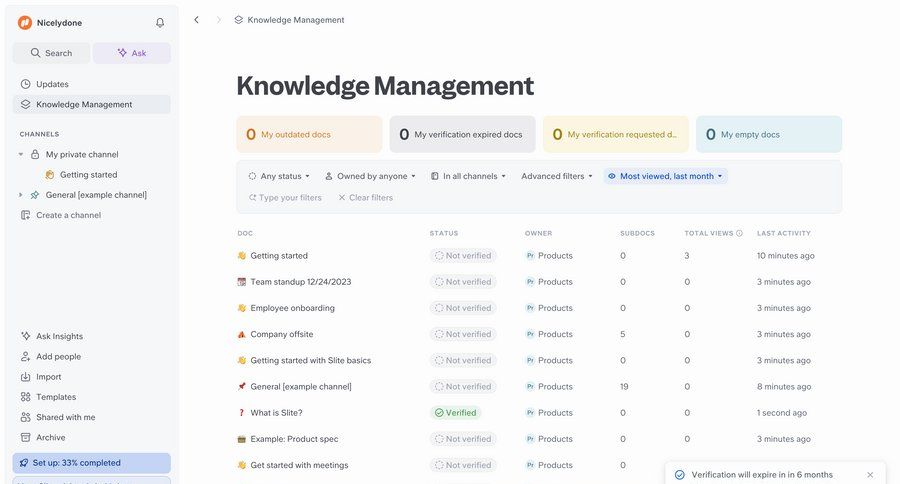Open the Any status filter dropdown
The width and height of the screenshot is (900, 484).
(279, 176)
